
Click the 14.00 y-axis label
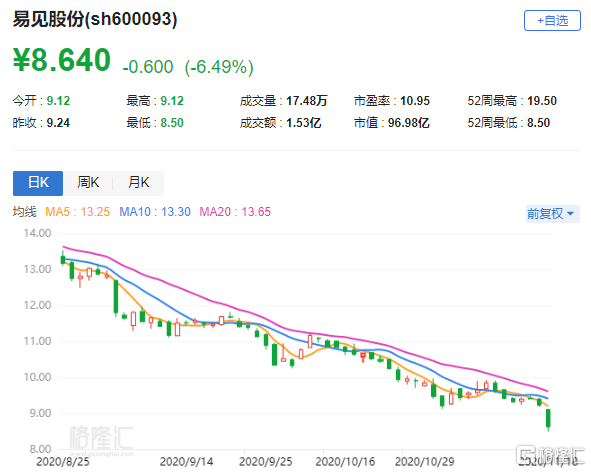tap(37, 233)
